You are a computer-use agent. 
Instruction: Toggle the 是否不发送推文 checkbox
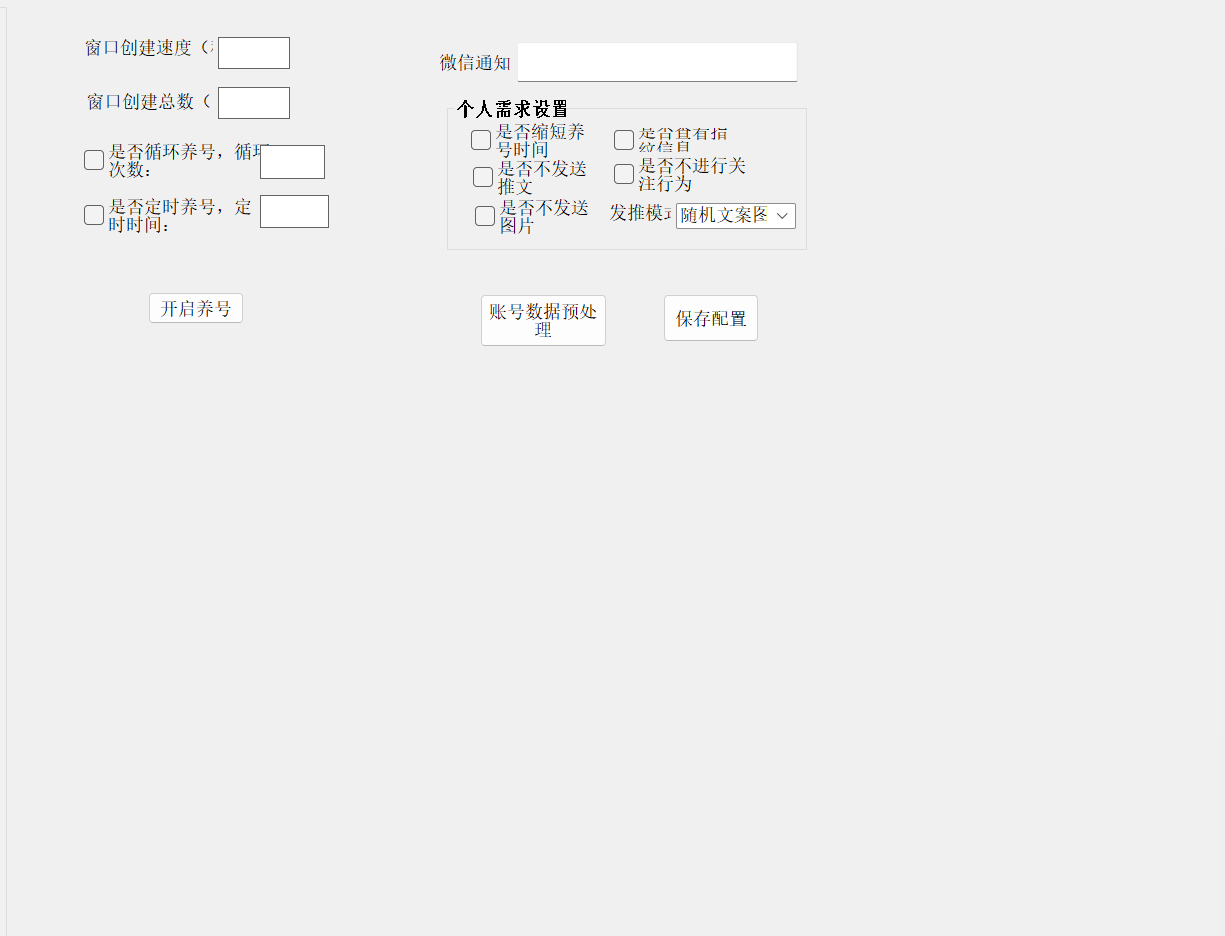point(483,177)
